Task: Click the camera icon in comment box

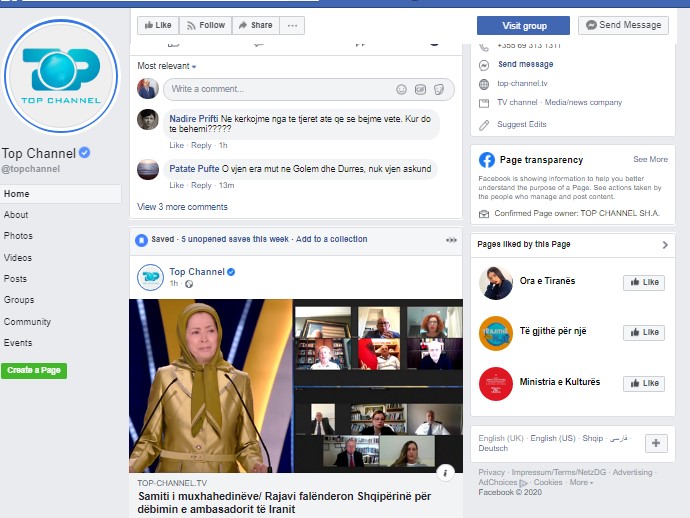Action: (420, 89)
